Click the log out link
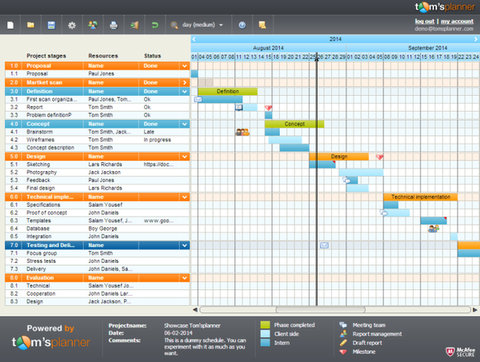 425,21
